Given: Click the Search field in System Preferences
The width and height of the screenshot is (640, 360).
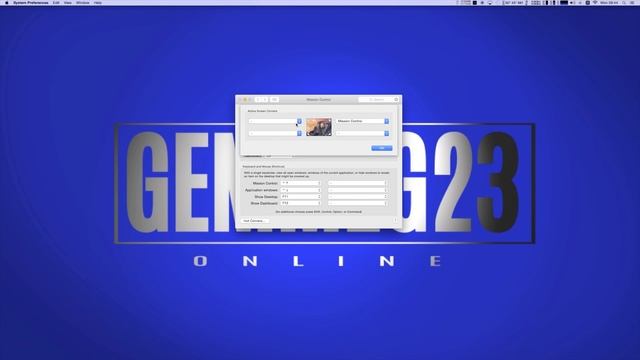Looking at the screenshot, I should coord(378,100).
